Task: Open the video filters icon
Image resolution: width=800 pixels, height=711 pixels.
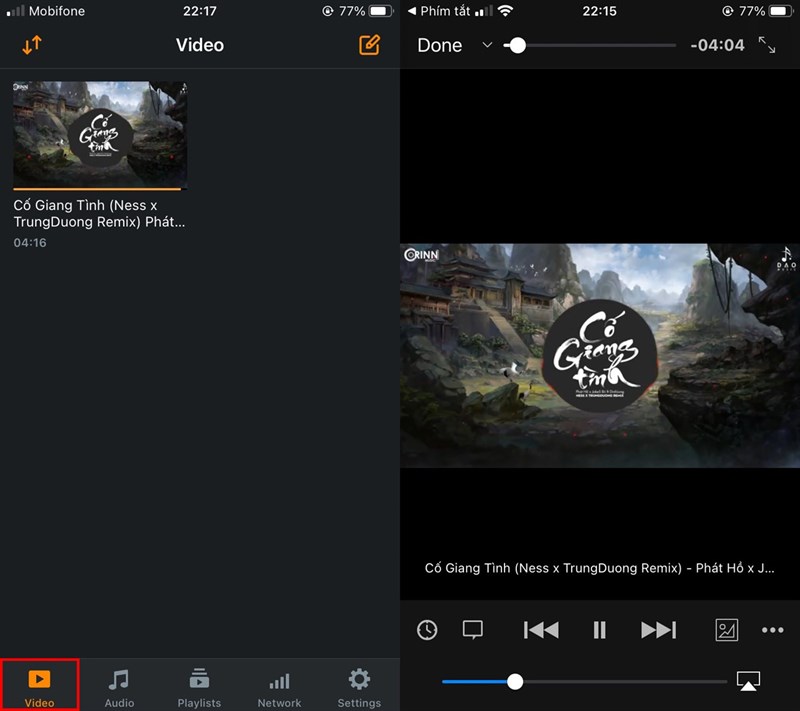Action: click(x=727, y=630)
